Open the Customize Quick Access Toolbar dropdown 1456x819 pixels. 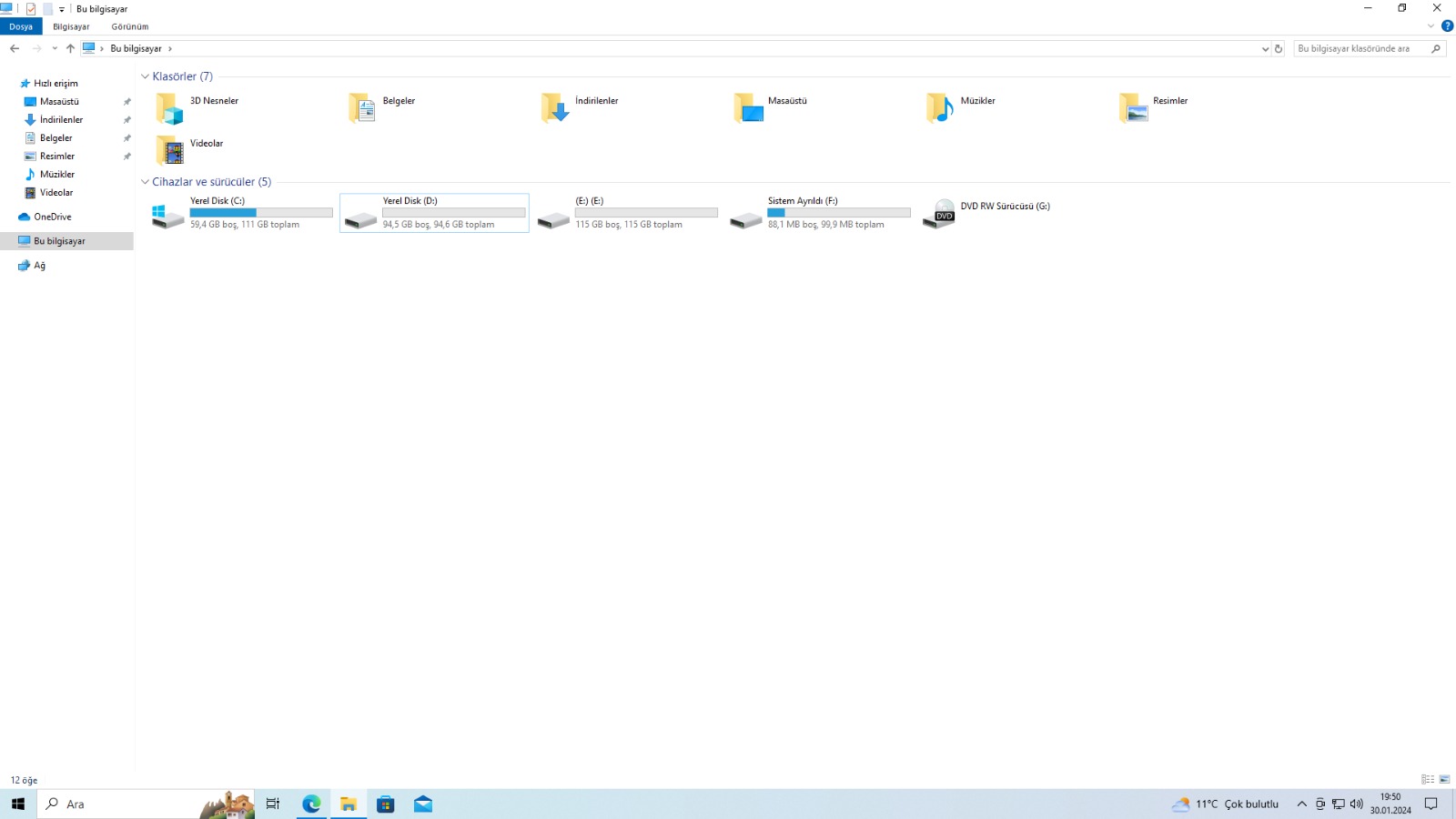(x=62, y=9)
